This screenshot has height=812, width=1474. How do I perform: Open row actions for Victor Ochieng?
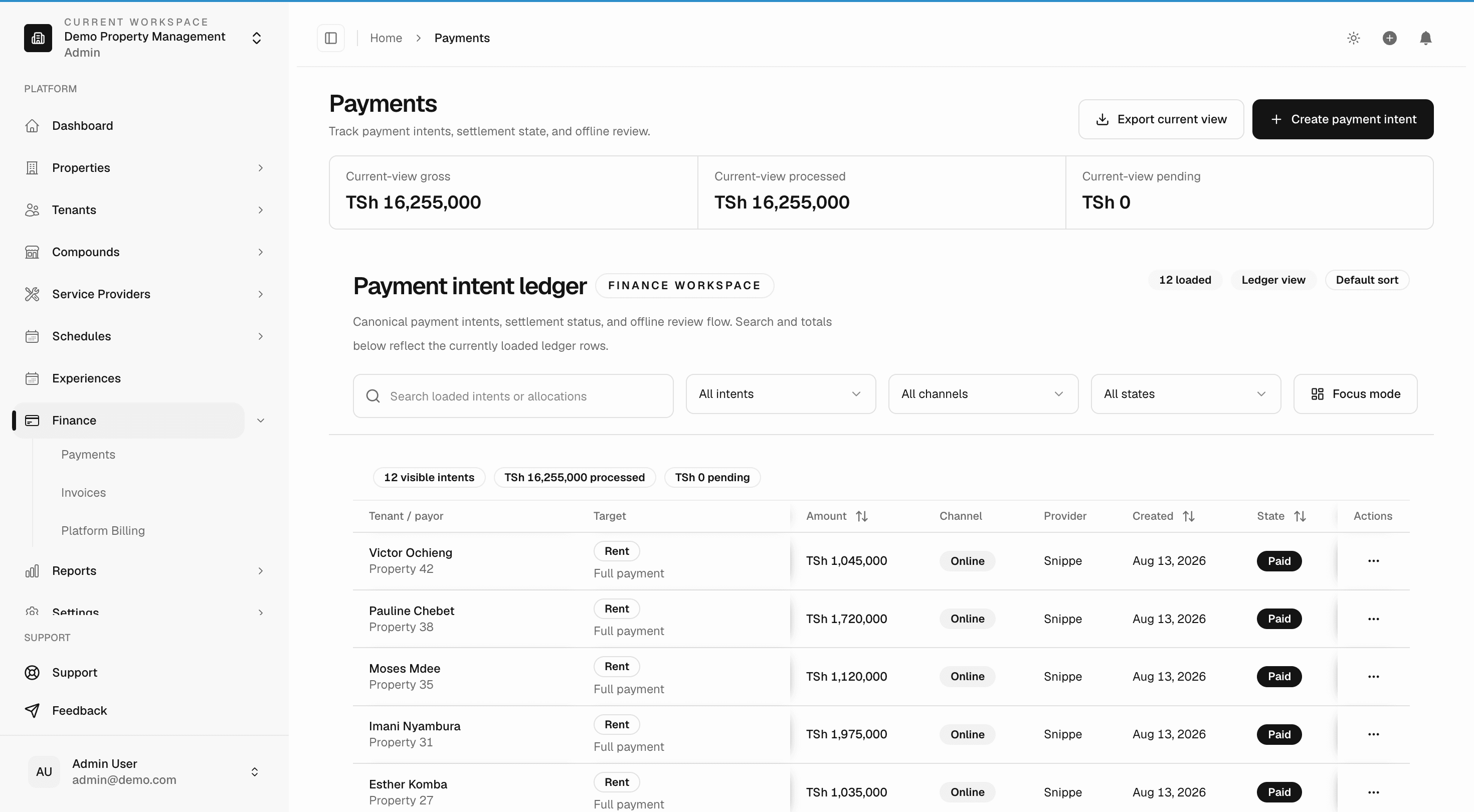[1373, 561]
